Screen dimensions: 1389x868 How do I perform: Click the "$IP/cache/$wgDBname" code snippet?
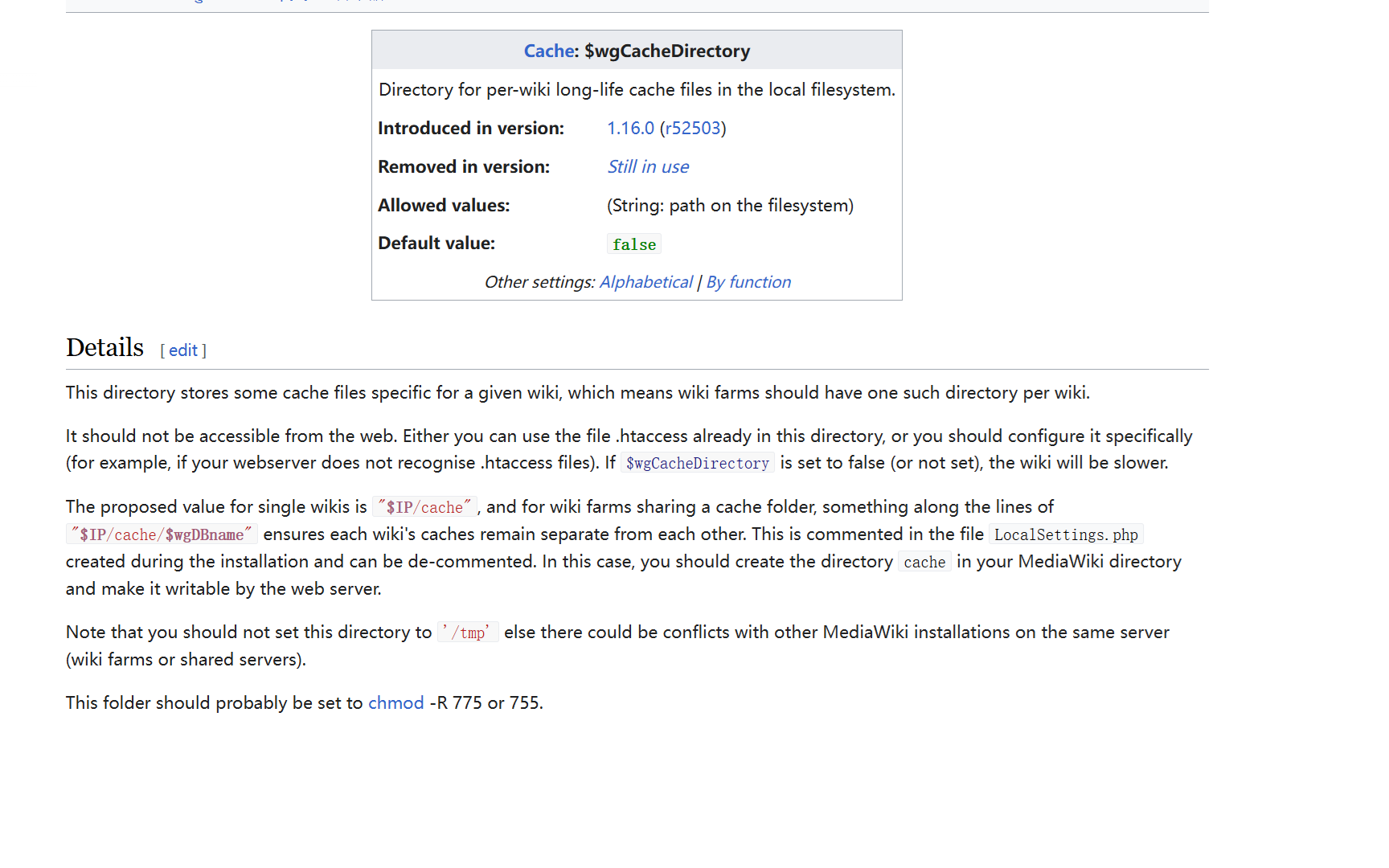tap(162, 534)
